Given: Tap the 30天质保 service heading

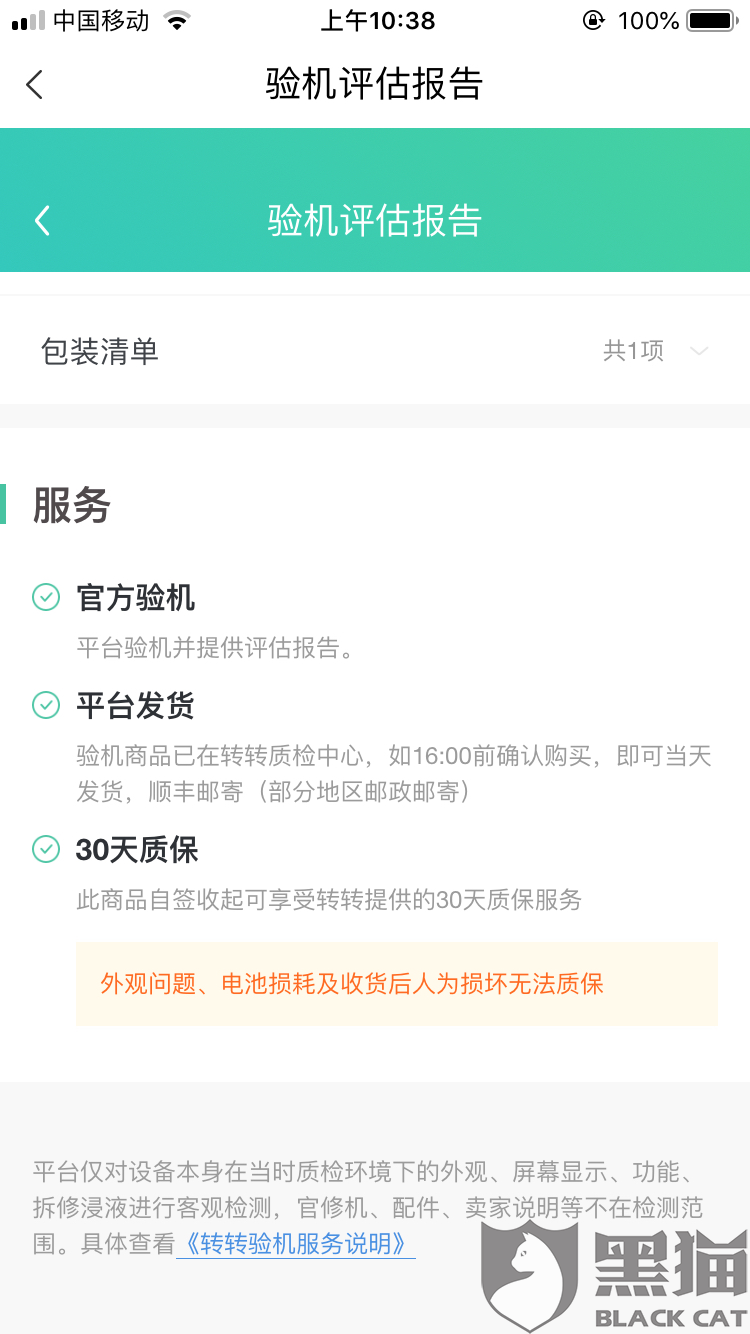Looking at the screenshot, I should coord(137,850).
